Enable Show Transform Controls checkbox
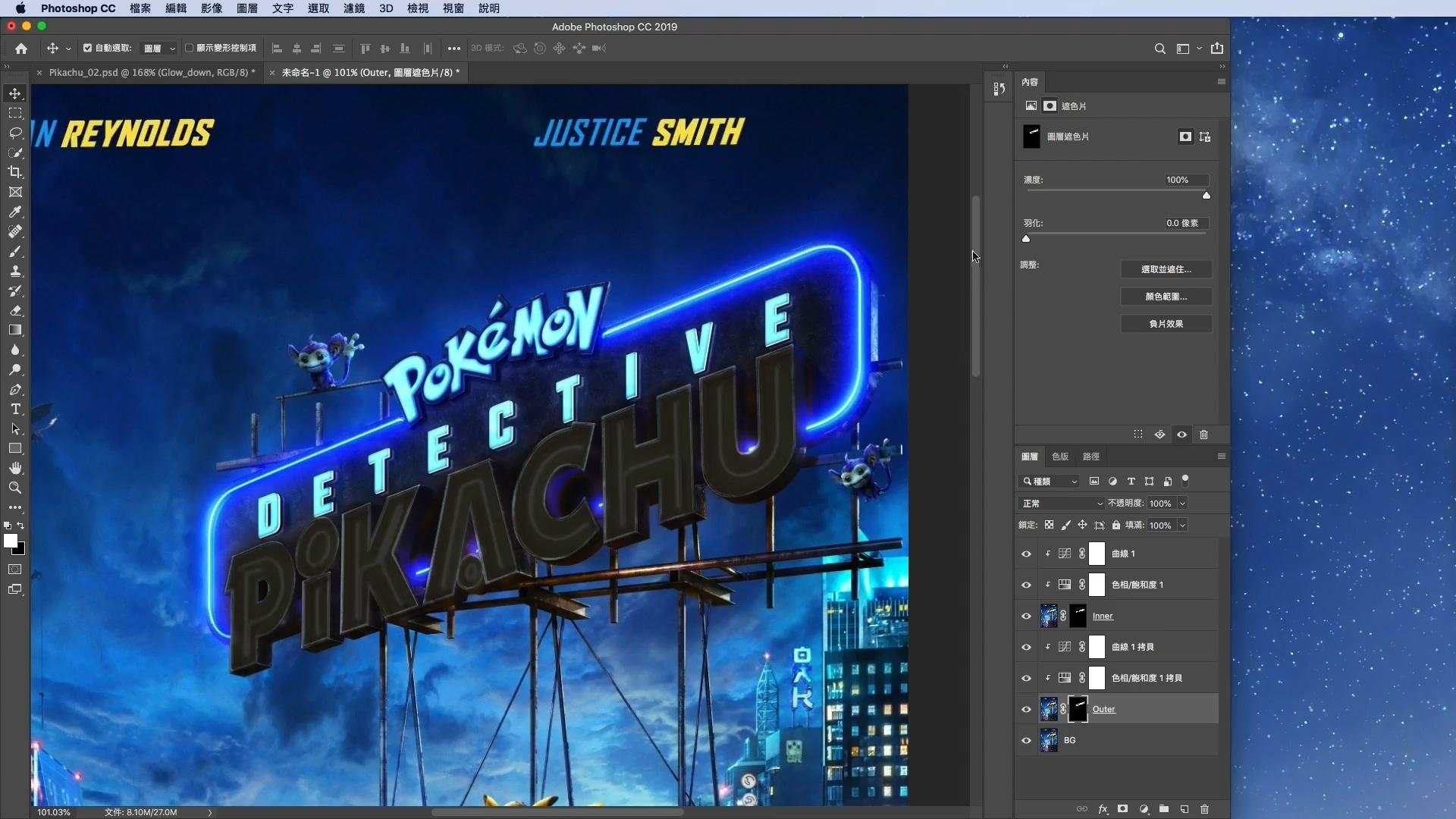This screenshot has width=1456, height=819. click(x=189, y=48)
